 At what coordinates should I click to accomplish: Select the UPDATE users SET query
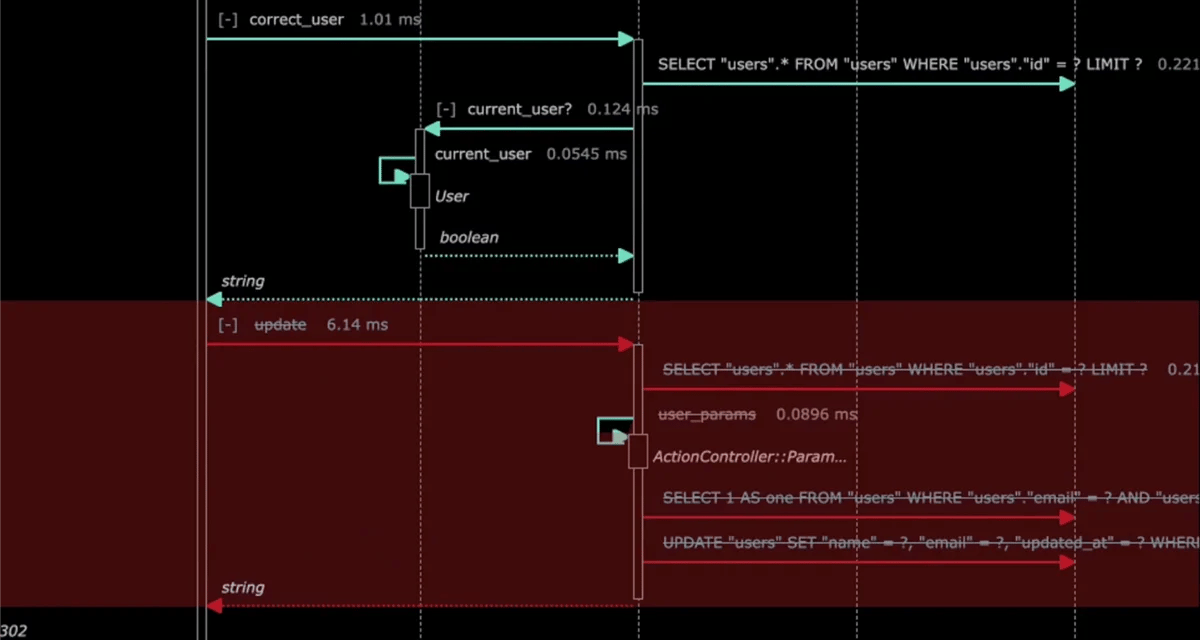click(x=931, y=542)
